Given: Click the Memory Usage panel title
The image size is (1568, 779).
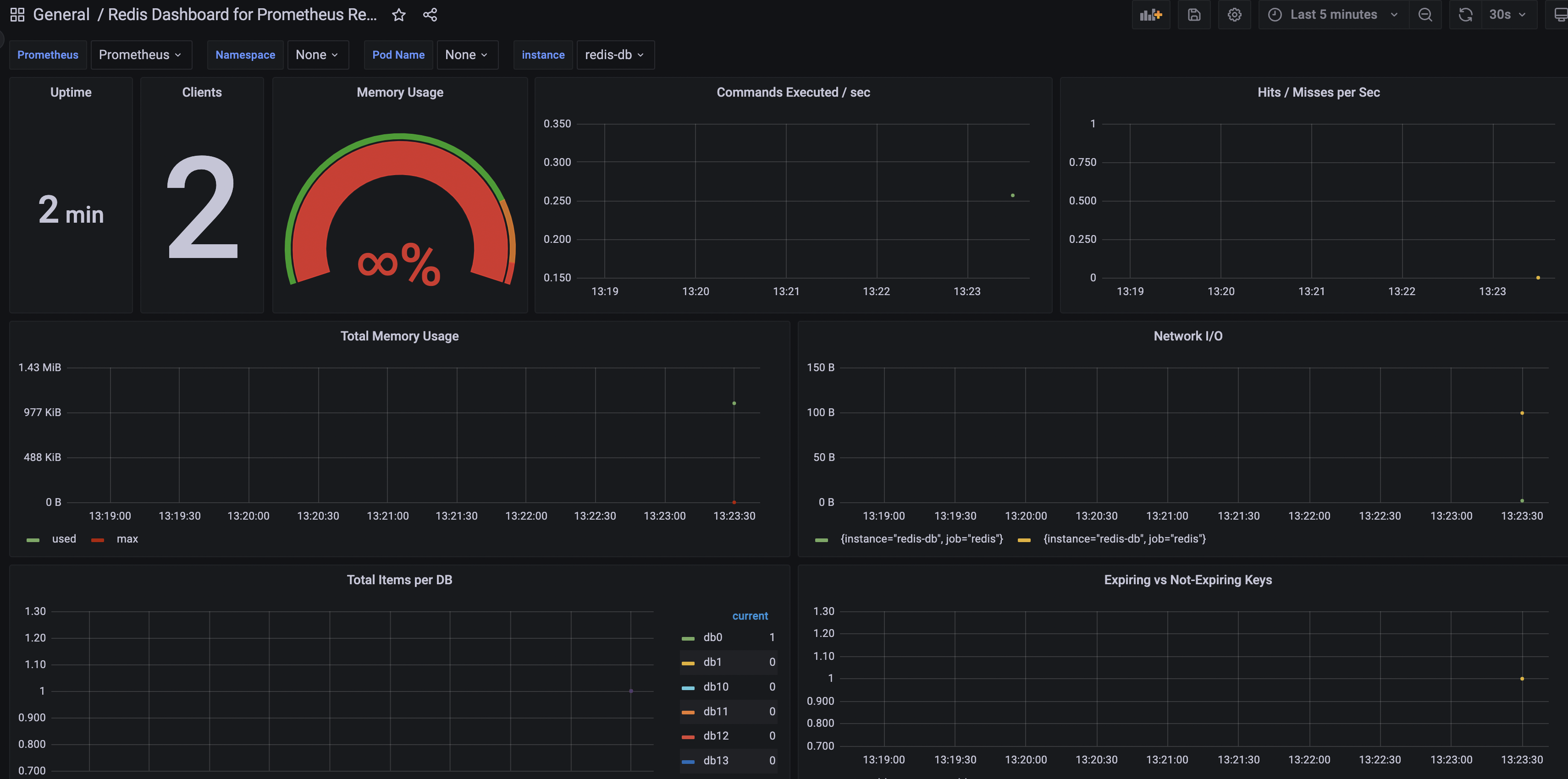Looking at the screenshot, I should click(x=400, y=93).
